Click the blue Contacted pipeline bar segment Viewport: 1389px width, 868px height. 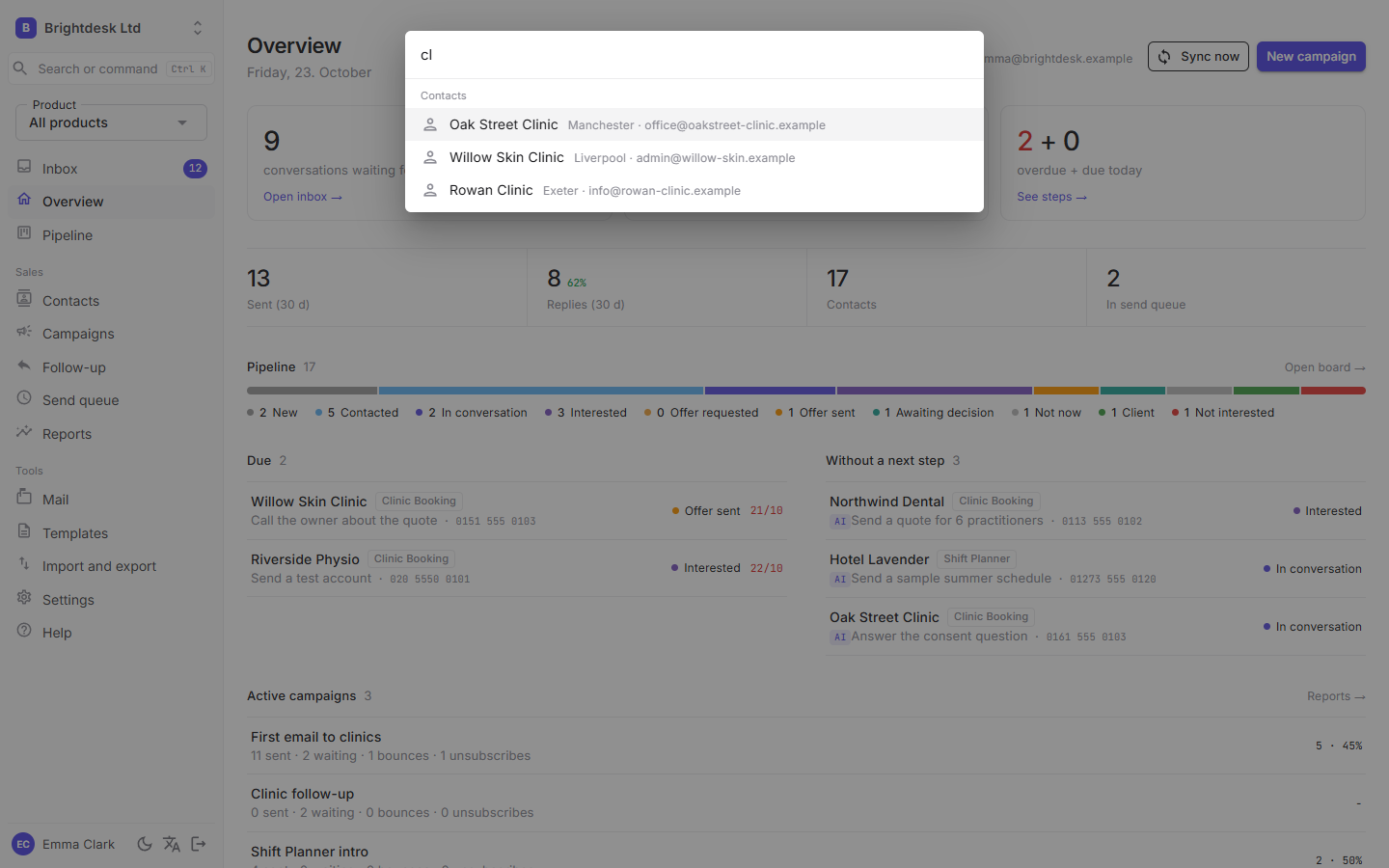pos(541,391)
